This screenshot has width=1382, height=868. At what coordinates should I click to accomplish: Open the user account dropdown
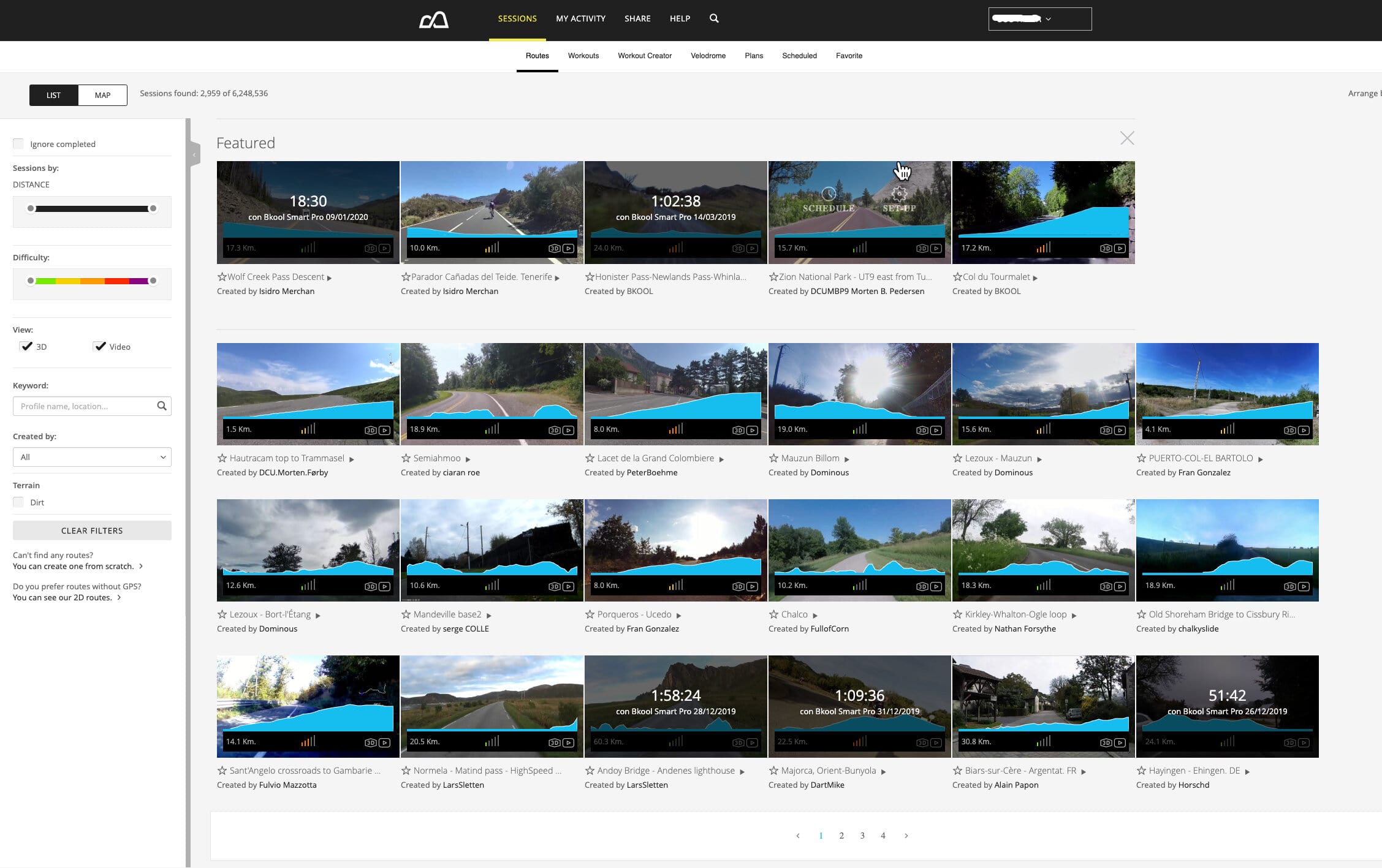tap(1039, 19)
